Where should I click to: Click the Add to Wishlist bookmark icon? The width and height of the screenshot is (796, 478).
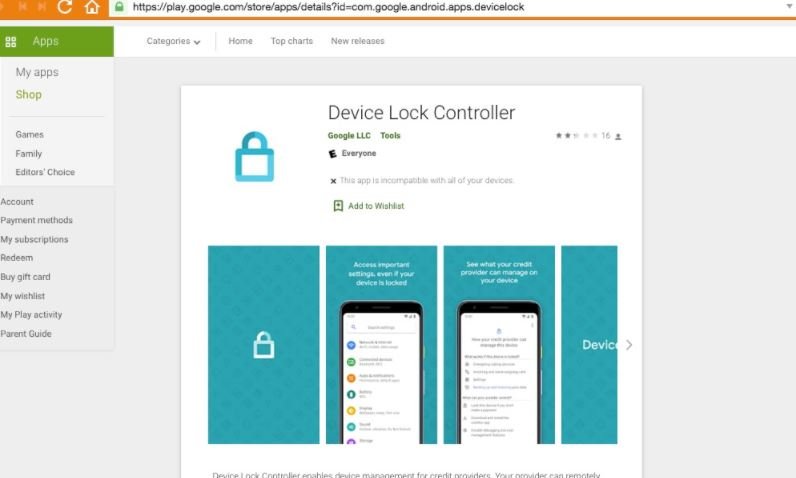point(338,206)
